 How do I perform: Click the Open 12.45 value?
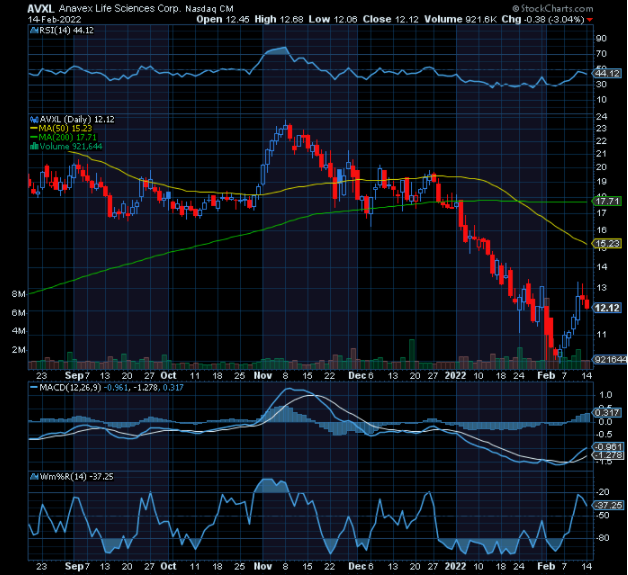pos(223,19)
